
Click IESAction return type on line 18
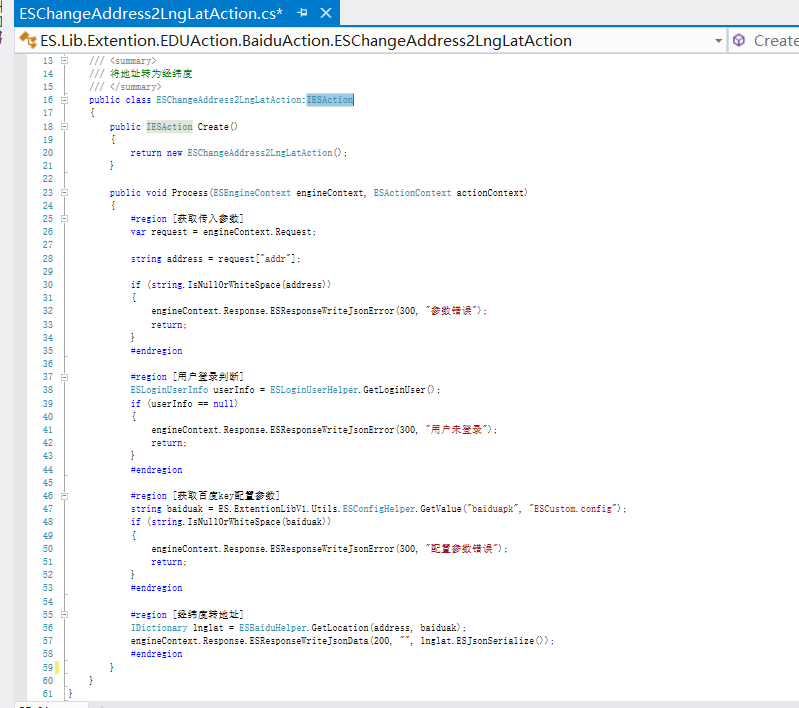tap(169, 126)
